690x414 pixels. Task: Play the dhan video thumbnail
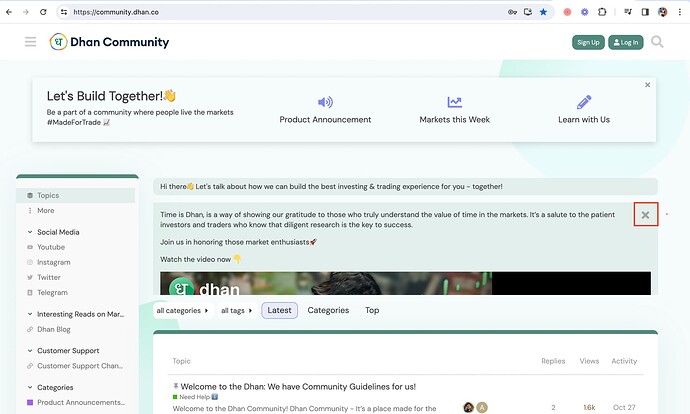click(x=405, y=283)
